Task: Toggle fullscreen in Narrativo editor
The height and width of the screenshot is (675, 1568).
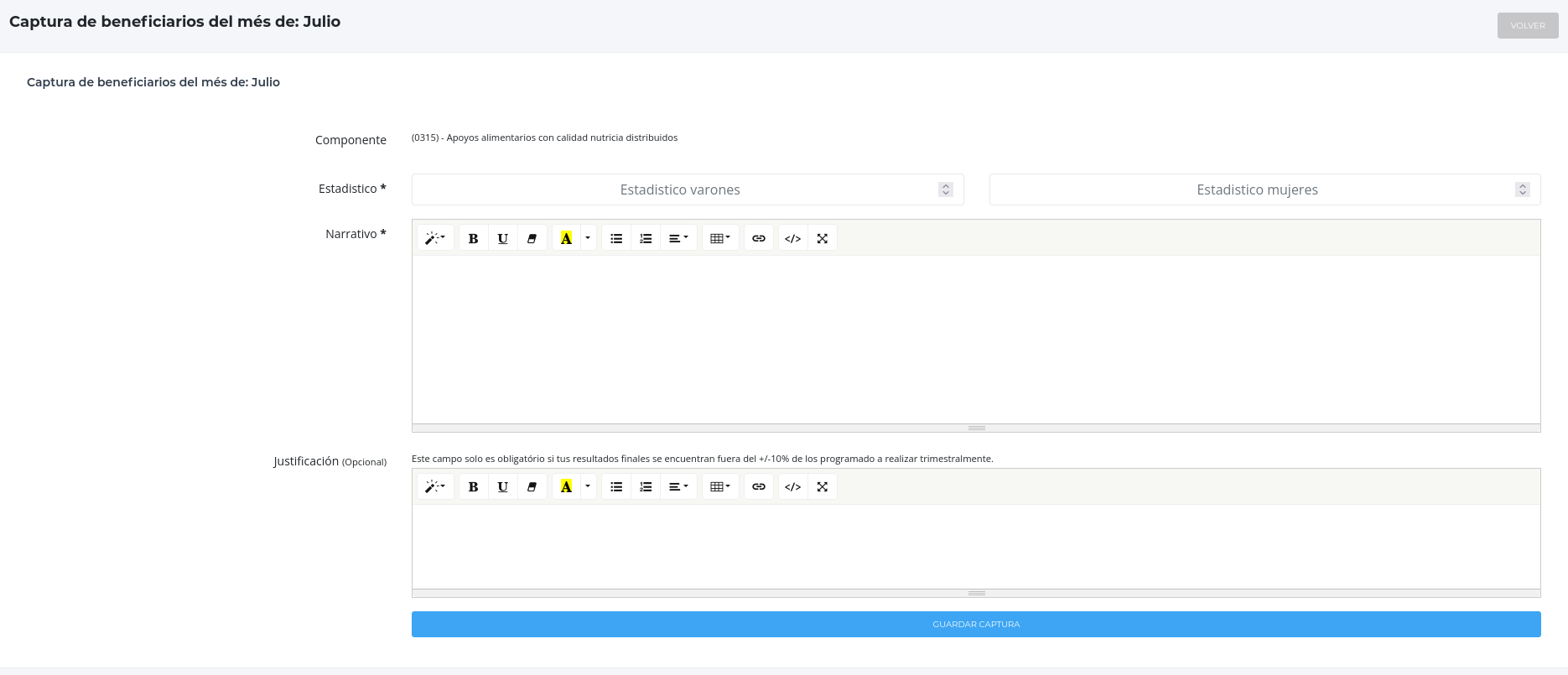Action: 823,238
